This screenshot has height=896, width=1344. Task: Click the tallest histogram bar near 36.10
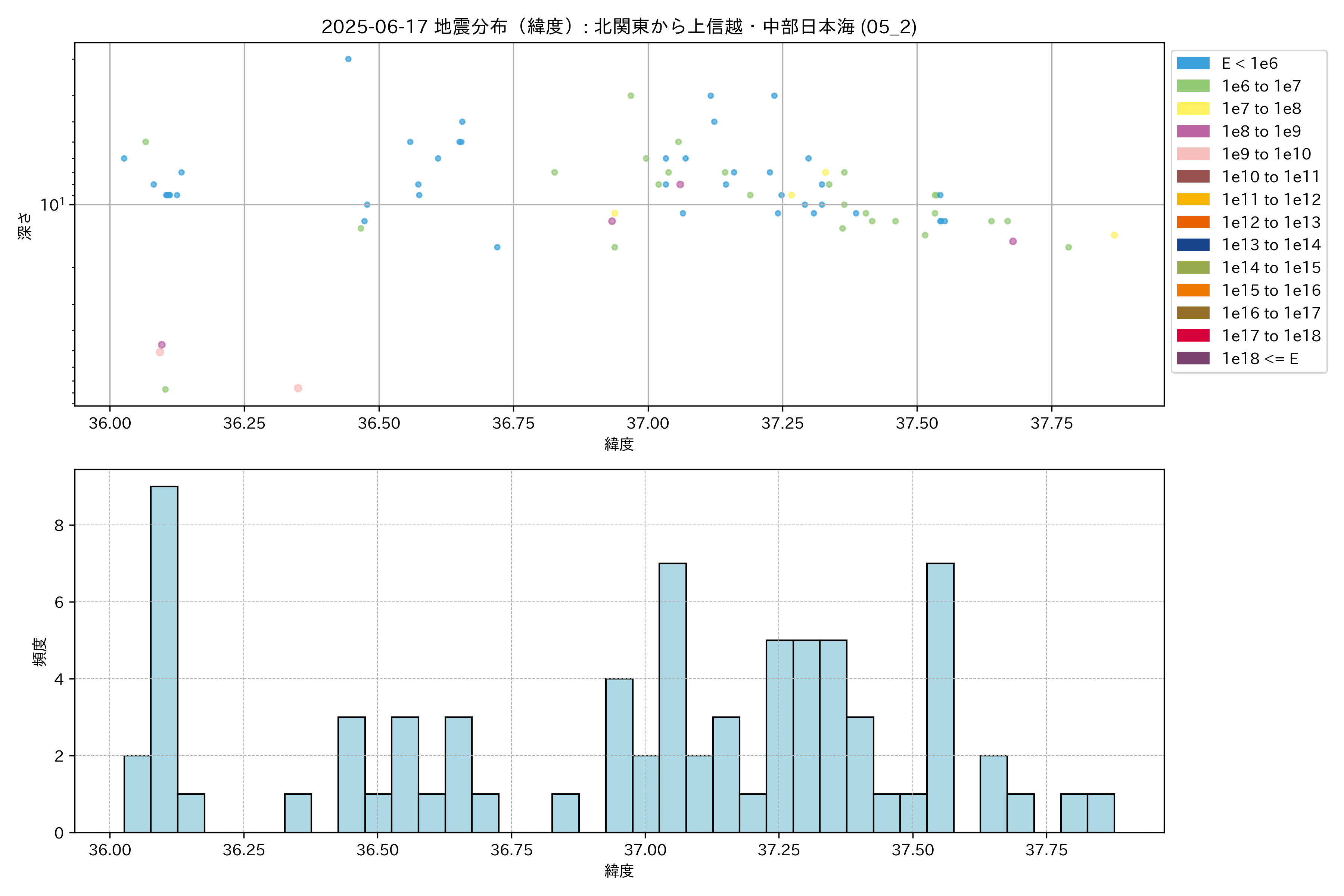[x=164, y=659]
